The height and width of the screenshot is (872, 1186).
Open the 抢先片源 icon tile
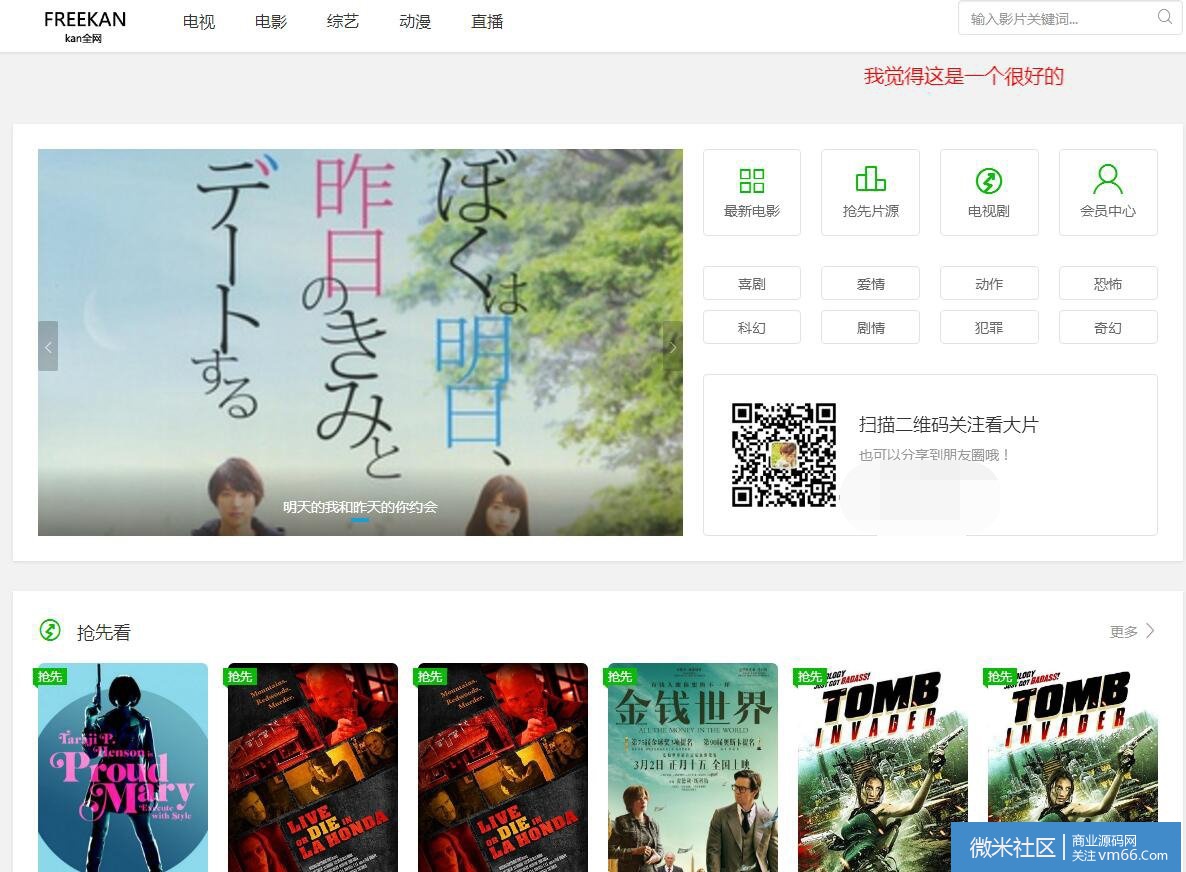pyautogui.click(x=871, y=192)
